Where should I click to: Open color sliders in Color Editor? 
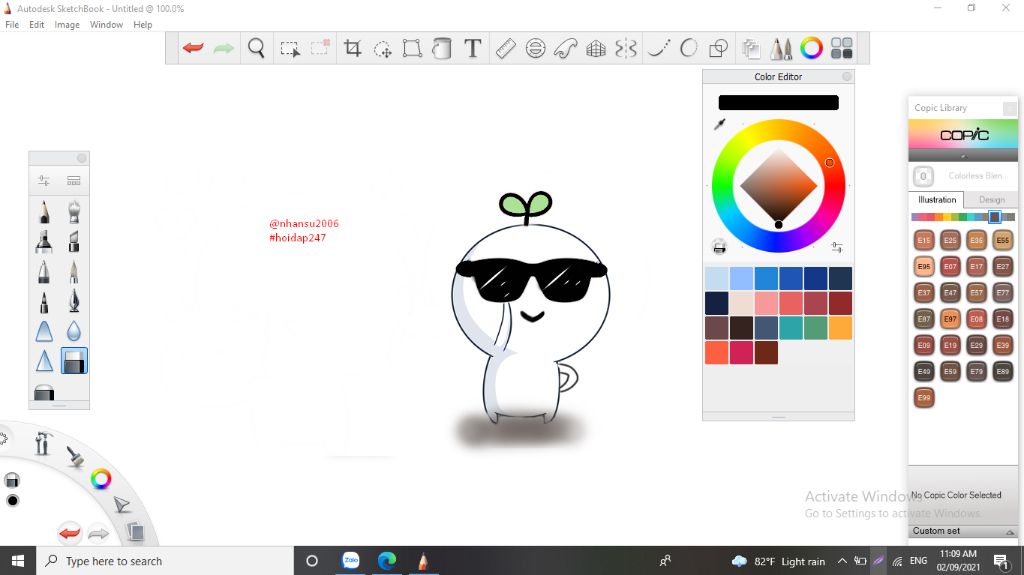coord(837,247)
